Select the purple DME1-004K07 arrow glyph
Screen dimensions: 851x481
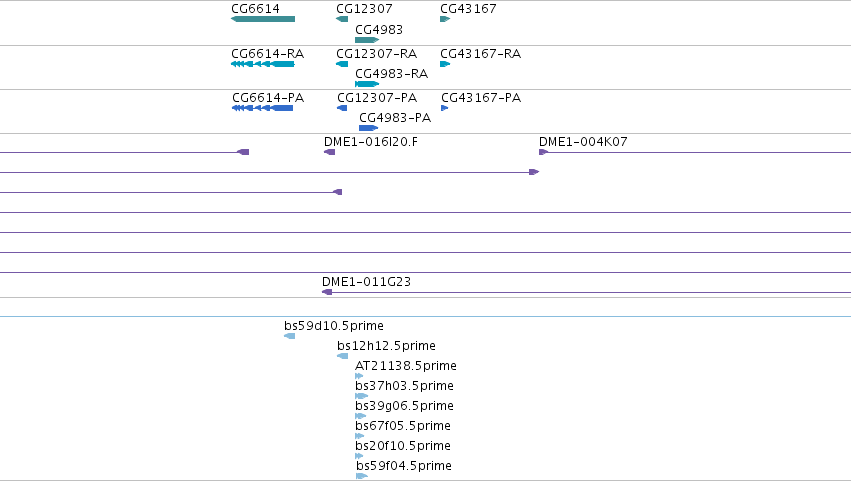(x=543, y=152)
